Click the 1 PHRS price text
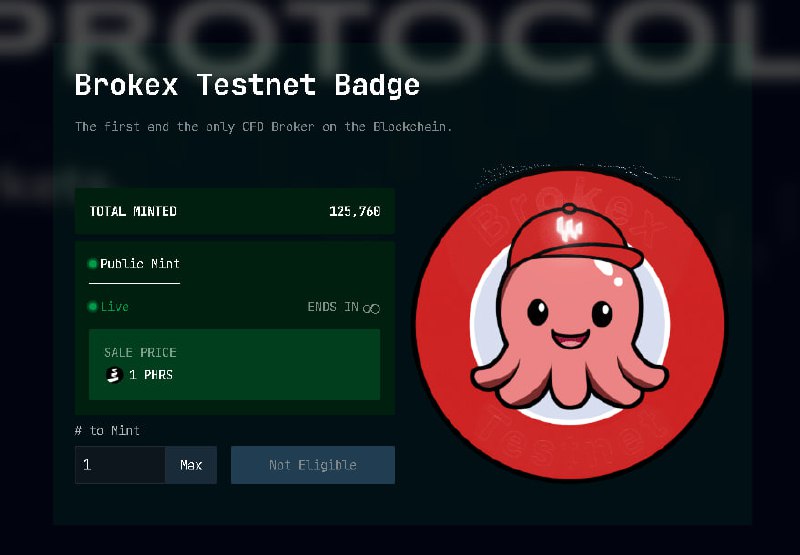This screenshot has height=555, width=800. pyautogui.click(x=151, y=375)
